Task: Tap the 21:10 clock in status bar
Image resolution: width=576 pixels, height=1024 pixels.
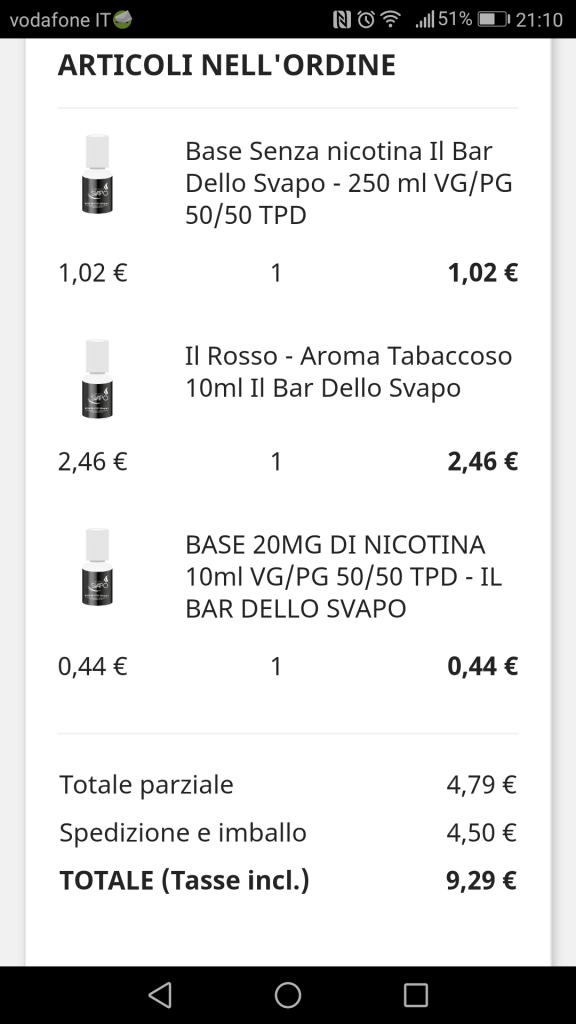Action: [539, 20]
